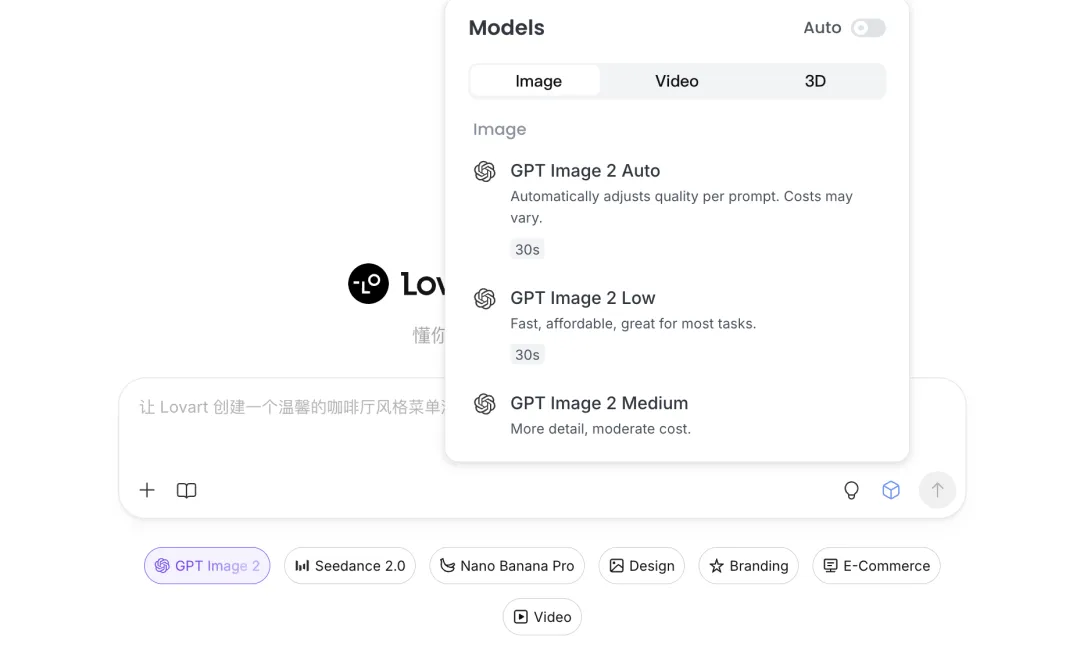Switch to the Video tab
Image resolution: width=1080 pixels, height=651 pixels.
click(677, 81)
